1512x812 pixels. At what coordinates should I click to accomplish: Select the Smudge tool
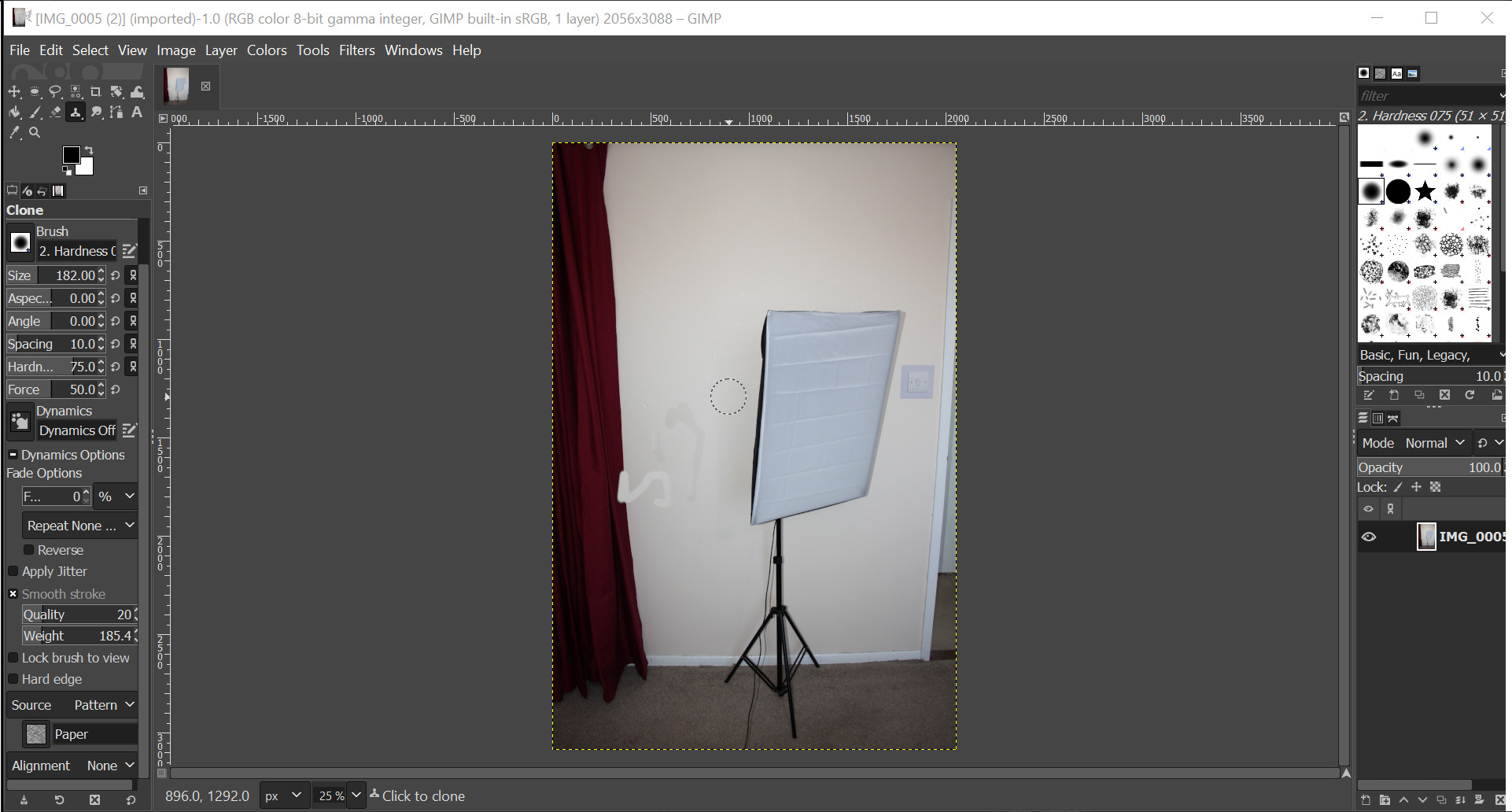(96, 113)
